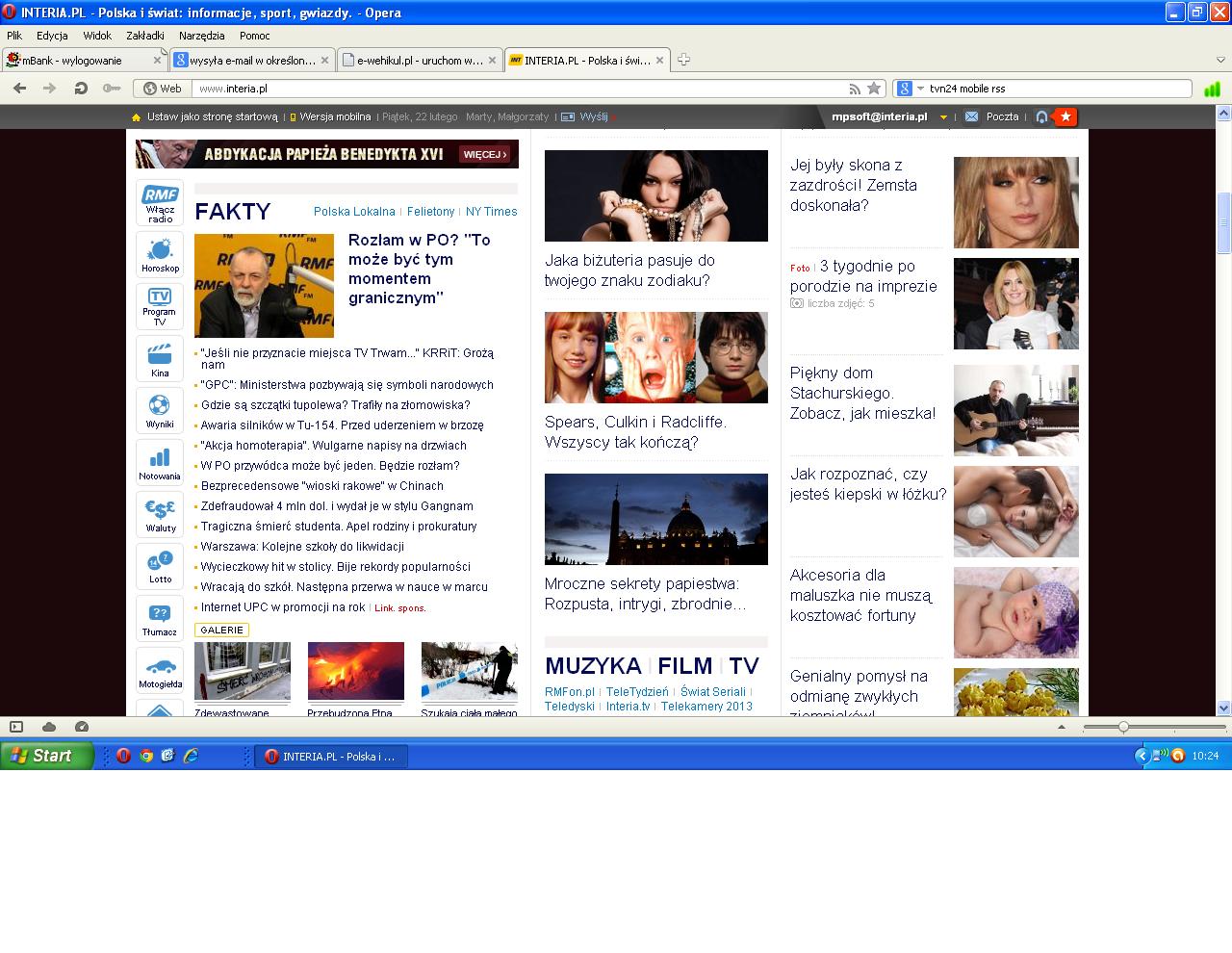
Task: Open the Edycja menu
Action: point(52,36)
